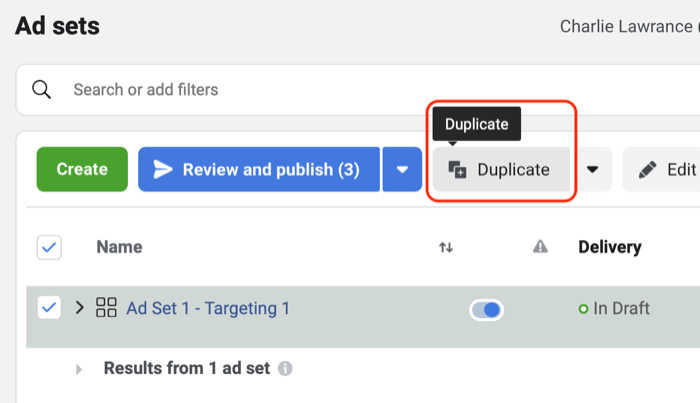
Task: Click the green Create button
Action: (x=82, y=170)
